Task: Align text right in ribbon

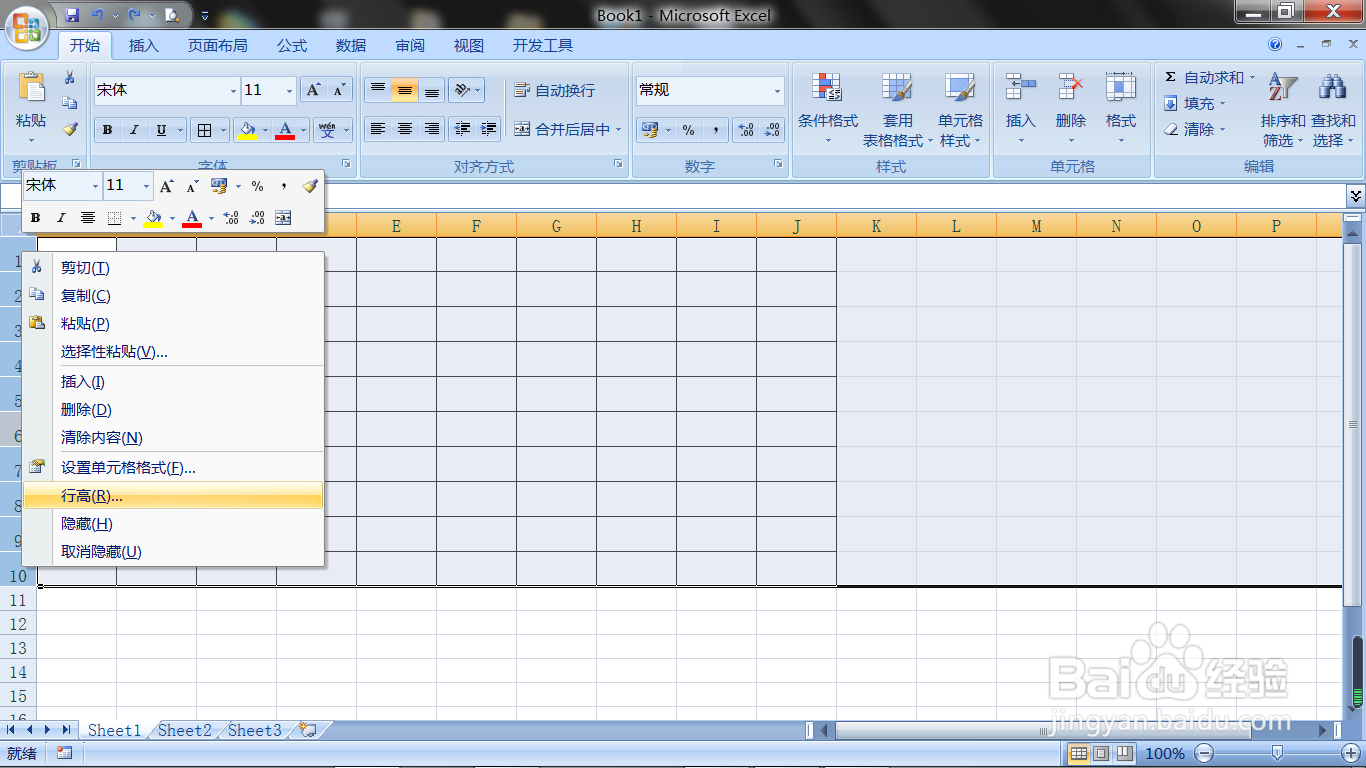Action: click(432, 129)
